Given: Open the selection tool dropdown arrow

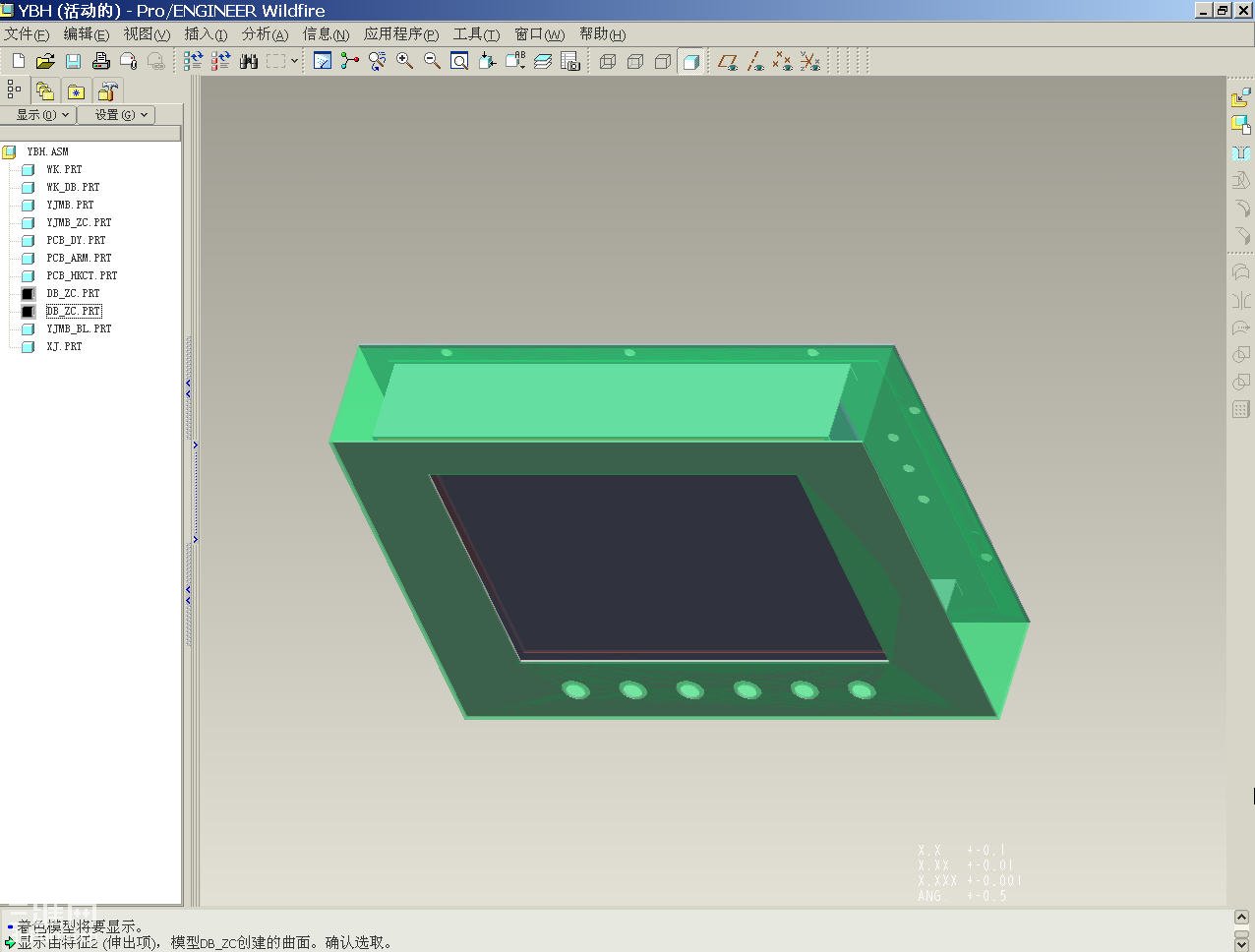Looking at the screenshot, I should point(294,61).
